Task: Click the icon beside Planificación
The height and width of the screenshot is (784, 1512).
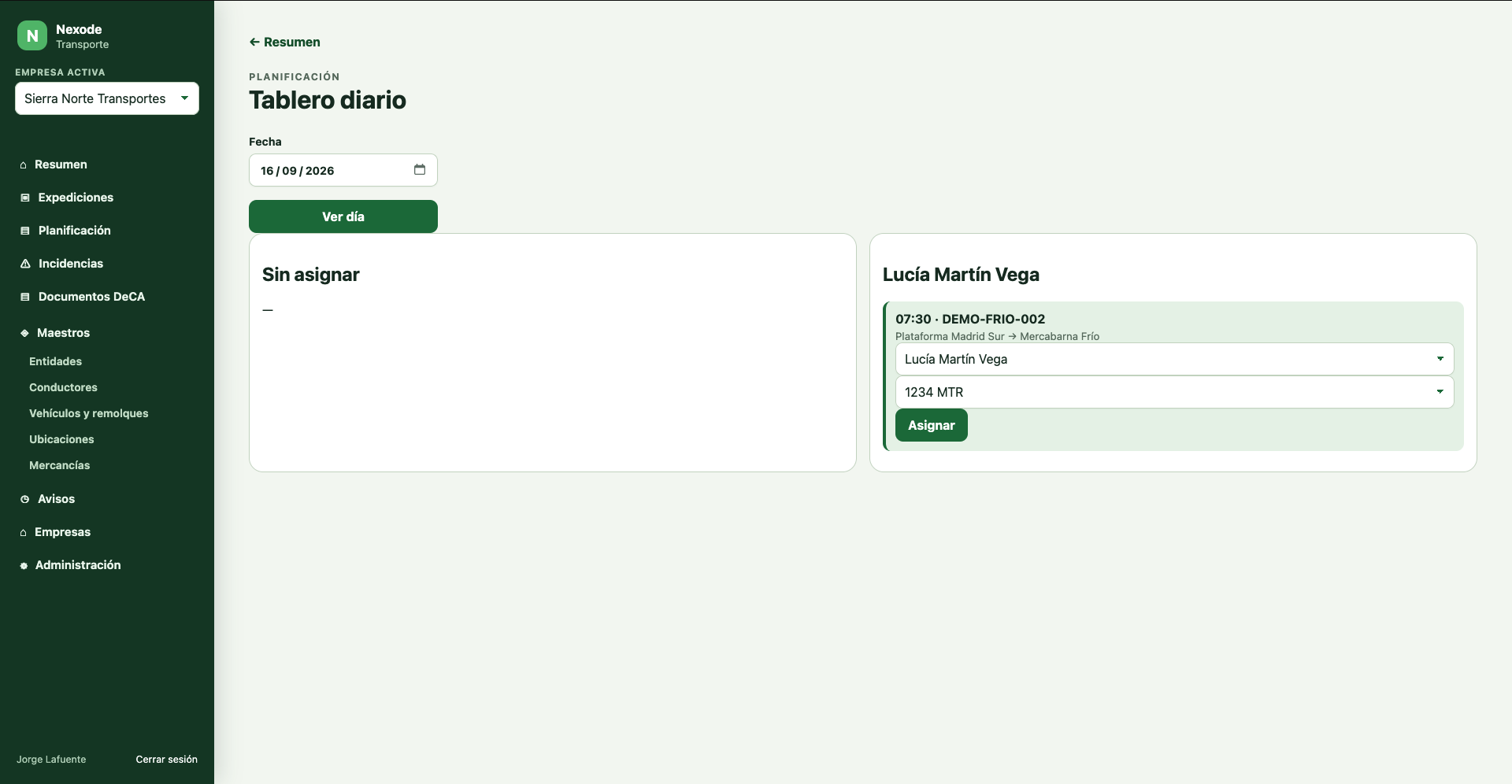Action: 25,231
